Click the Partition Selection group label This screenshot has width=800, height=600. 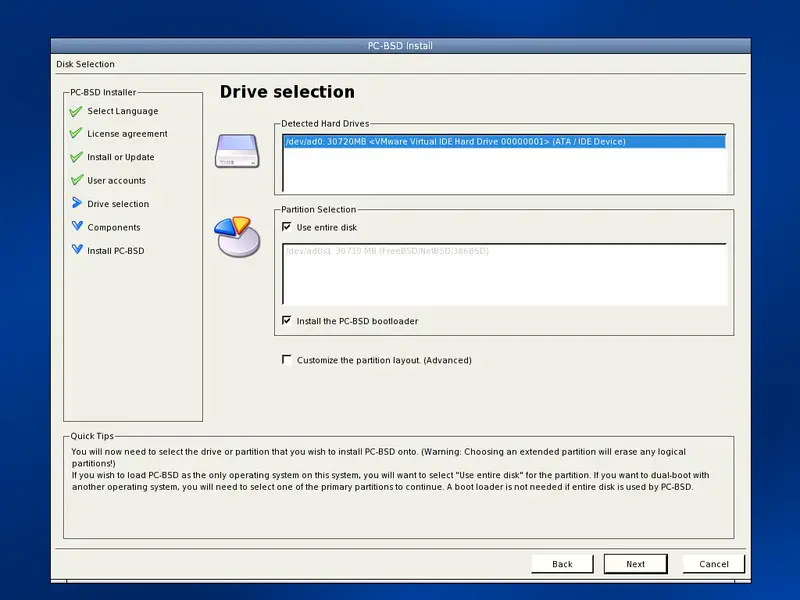pos(318,209)
